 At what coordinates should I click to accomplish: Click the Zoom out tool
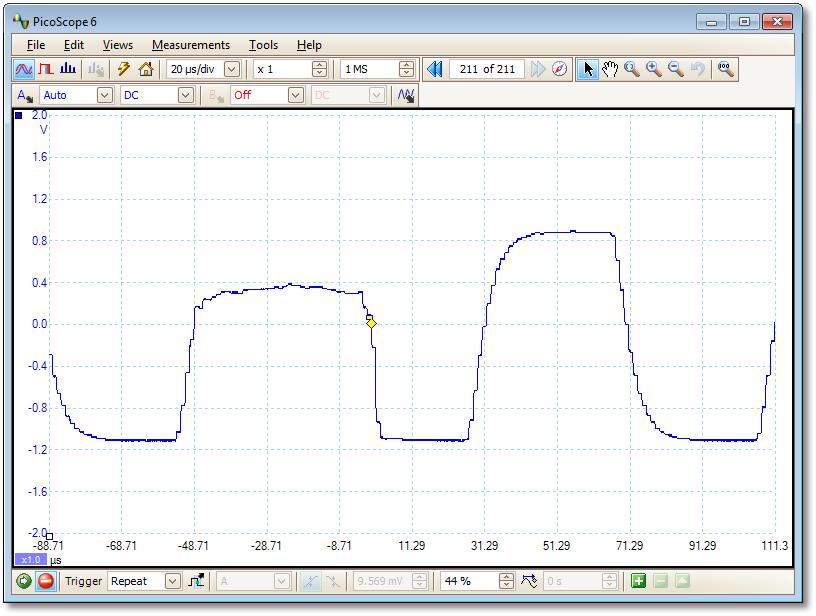675,69
